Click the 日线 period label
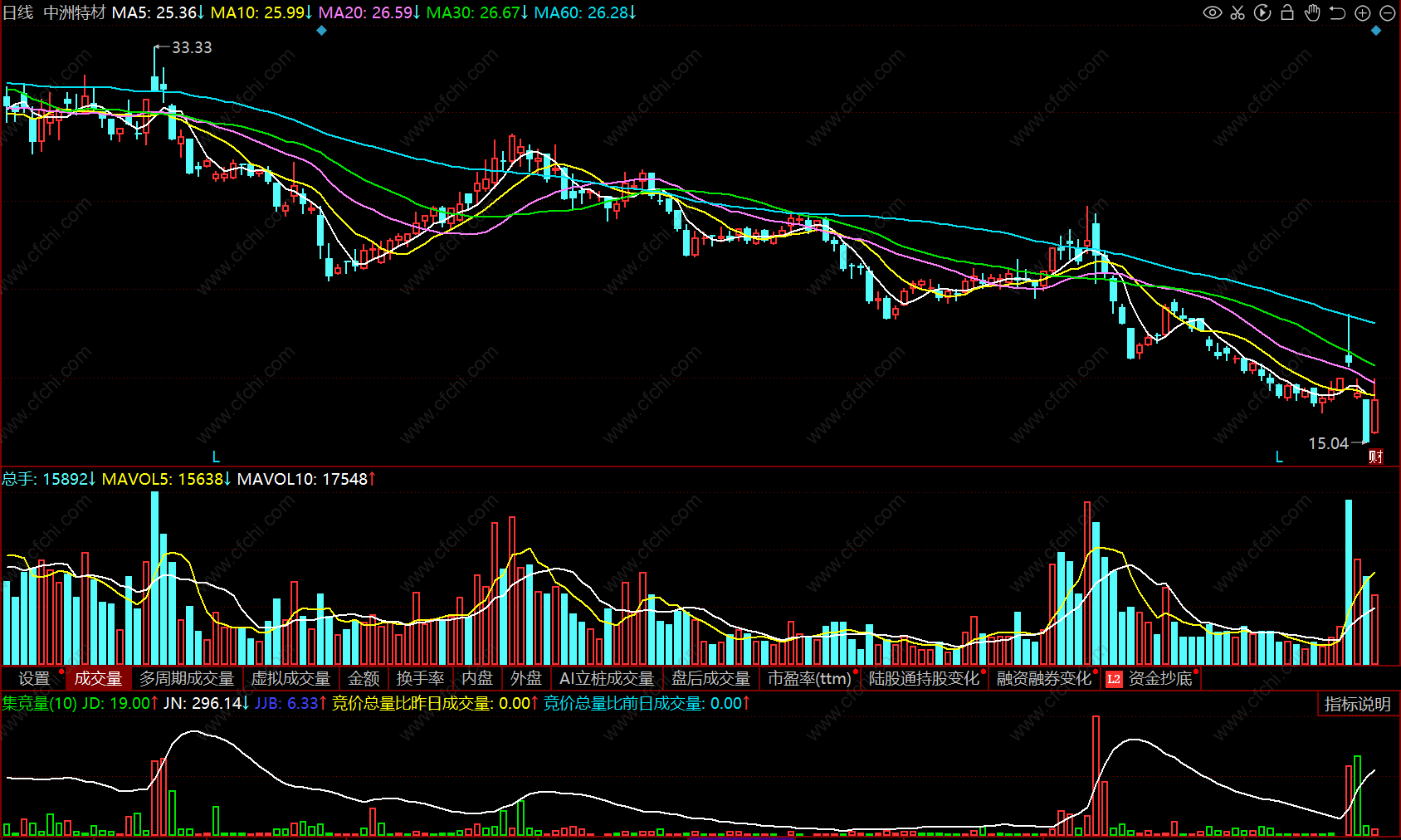Image resolution: width=1401 pixels, height=840 pixels. (x=18, y=12)
